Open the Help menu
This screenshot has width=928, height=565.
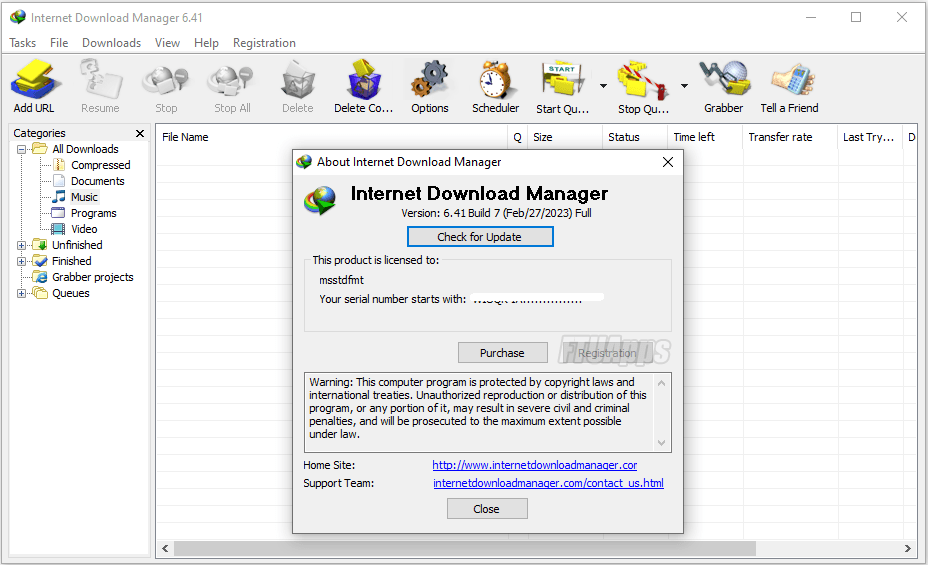206,43
